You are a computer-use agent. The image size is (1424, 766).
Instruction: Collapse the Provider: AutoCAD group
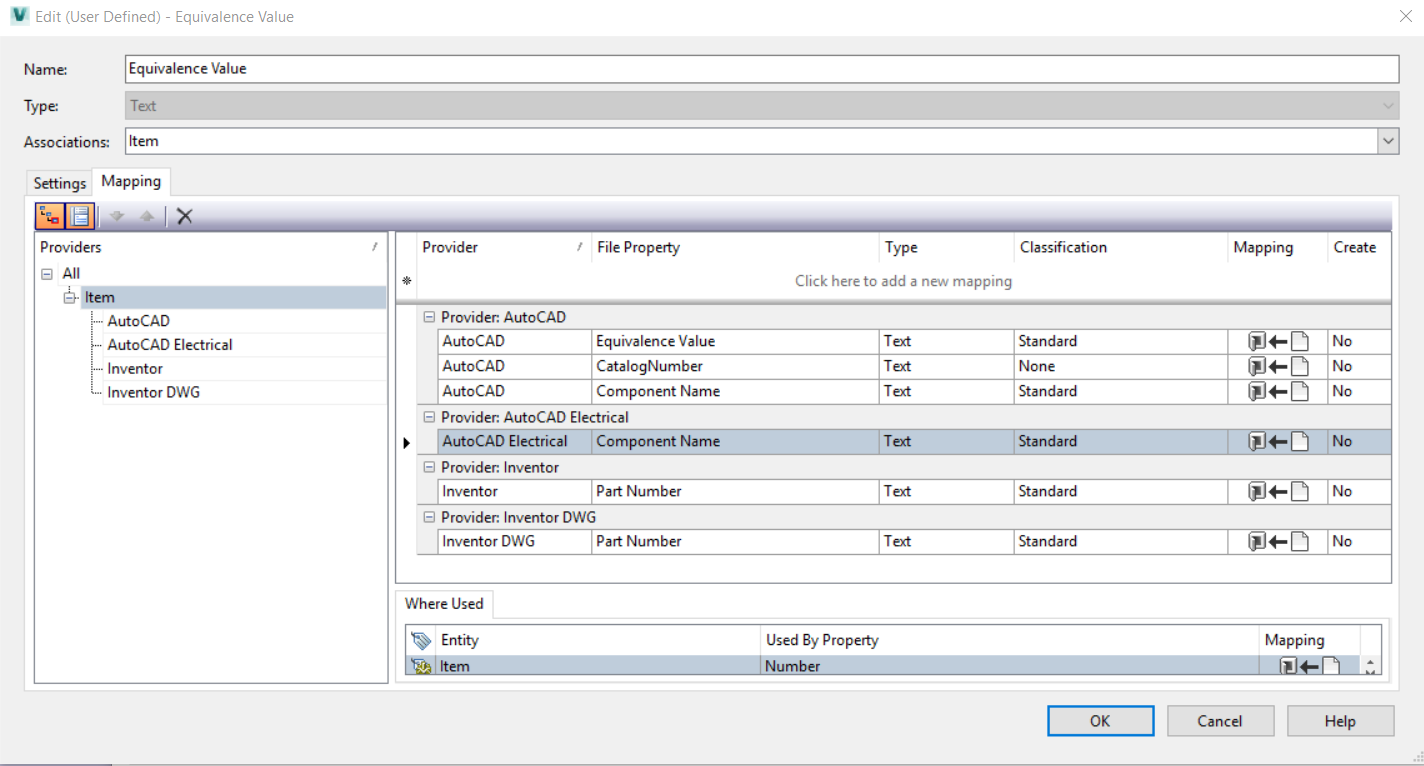coord(428,316)
